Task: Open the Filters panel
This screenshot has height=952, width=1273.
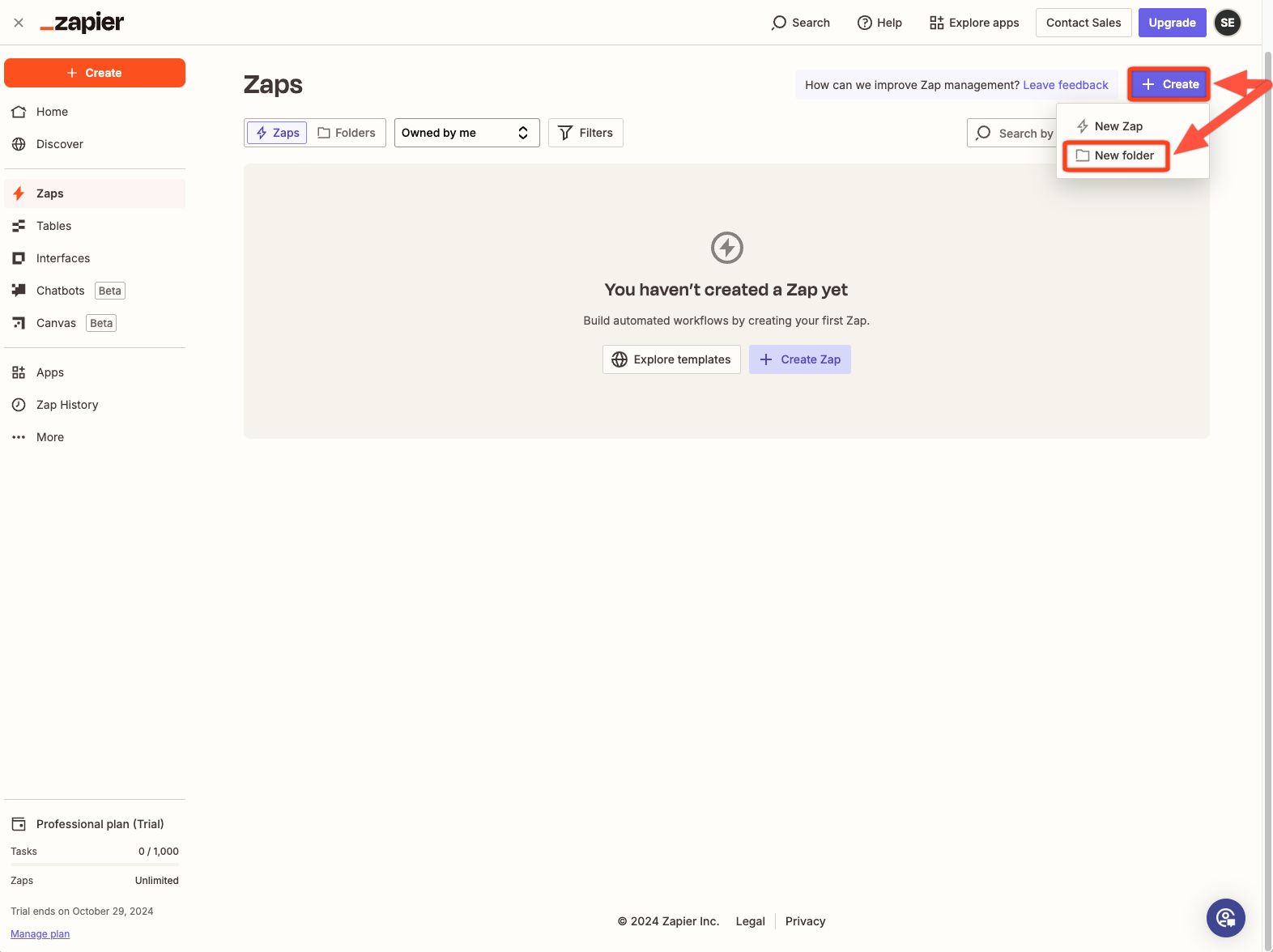Action: [x=585, y=133]
